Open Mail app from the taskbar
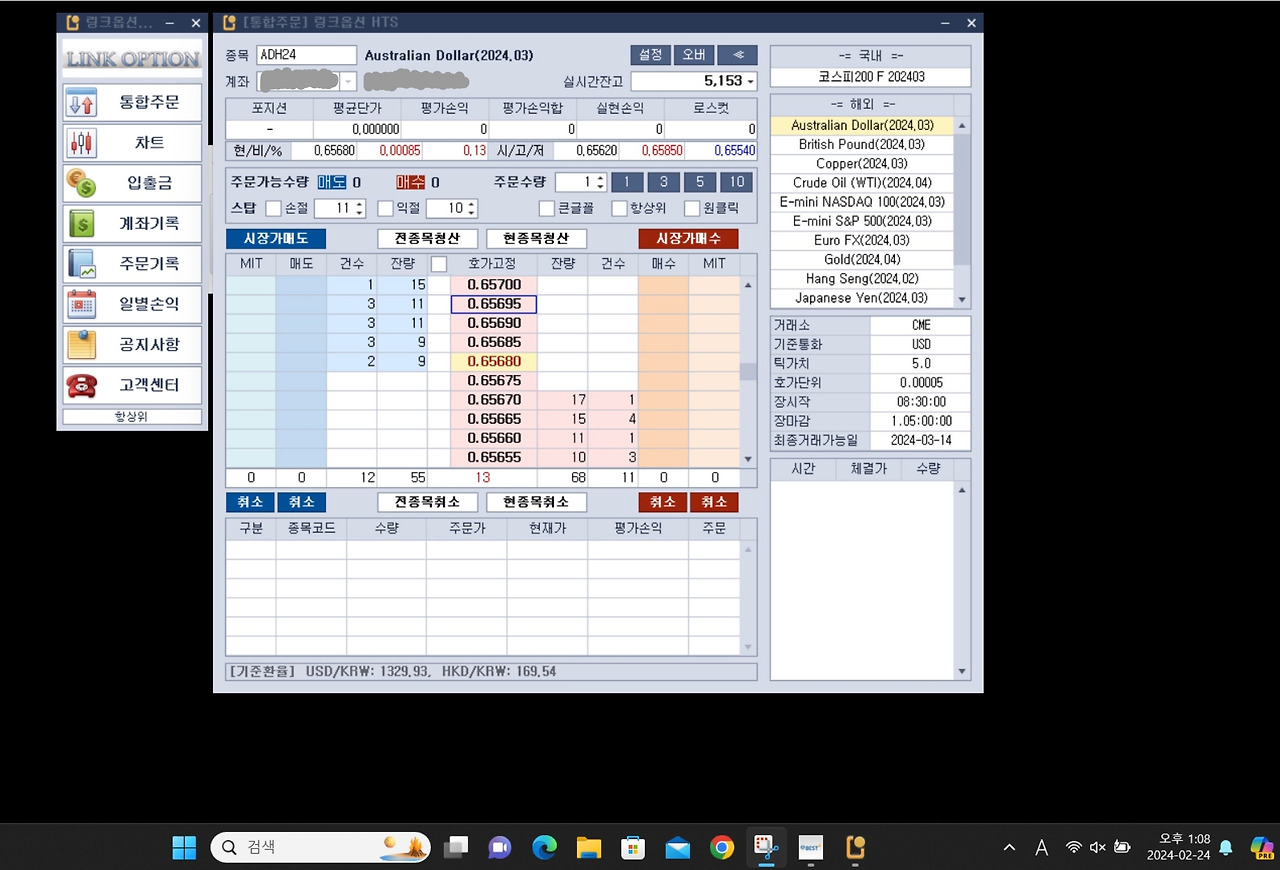 pos(677,848)
